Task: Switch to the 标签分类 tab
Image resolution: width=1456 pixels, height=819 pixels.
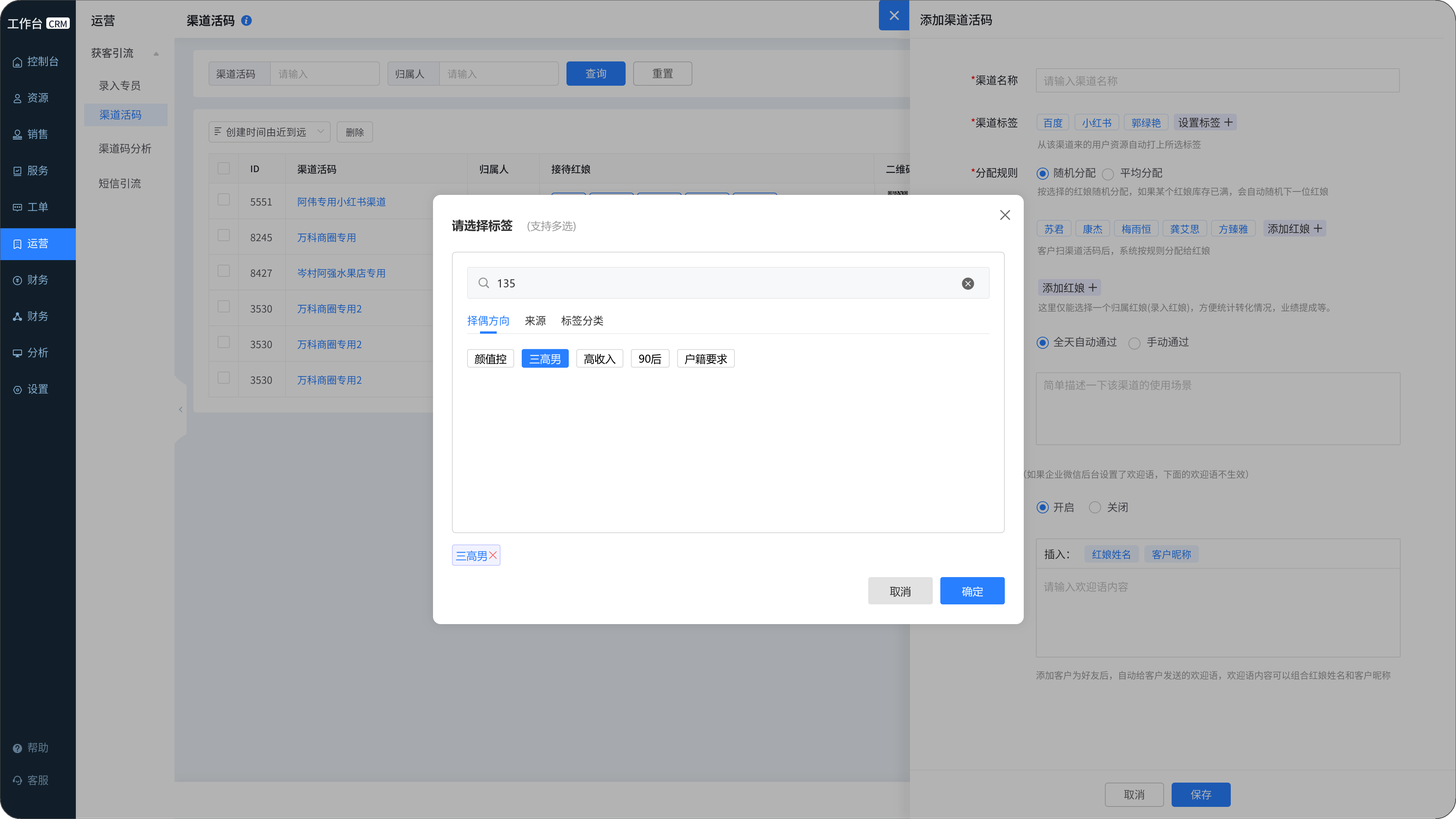Action: coord(582,321)
